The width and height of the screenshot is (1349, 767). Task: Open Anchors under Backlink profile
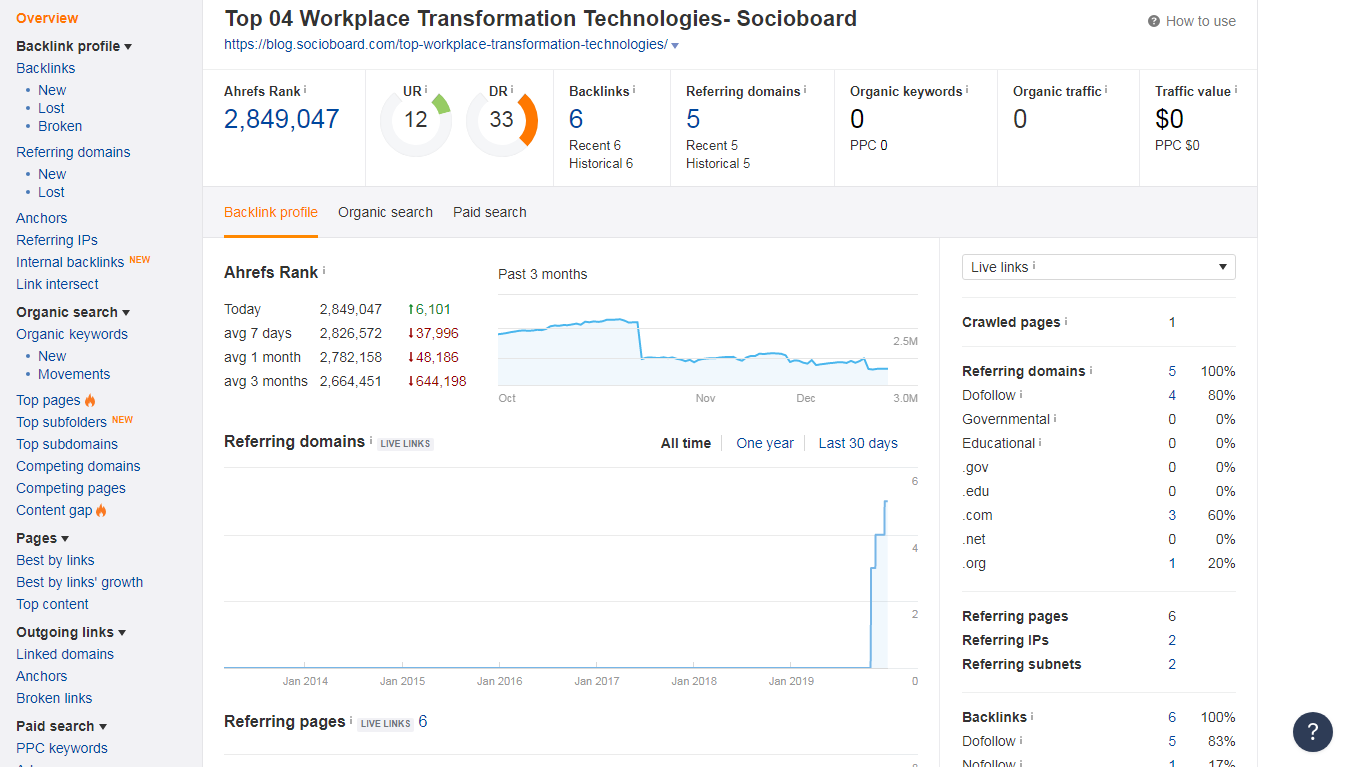[x=42, y=218]
